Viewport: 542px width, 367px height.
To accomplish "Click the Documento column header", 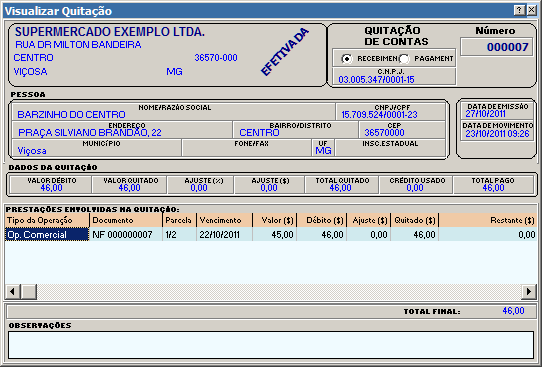I will point(126,220).
